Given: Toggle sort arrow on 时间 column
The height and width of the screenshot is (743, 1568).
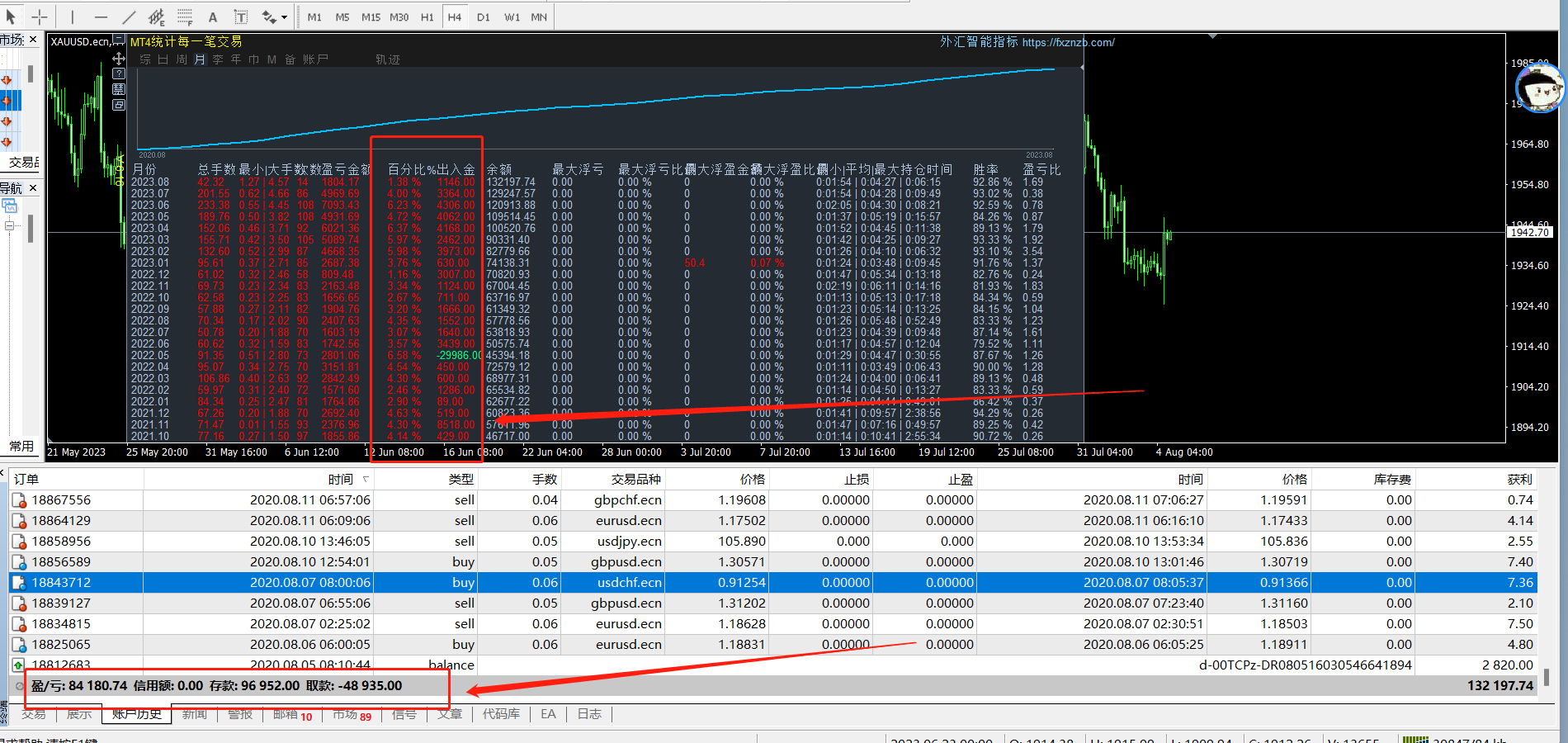Looking at the screenshot, I should click(366, 479).
